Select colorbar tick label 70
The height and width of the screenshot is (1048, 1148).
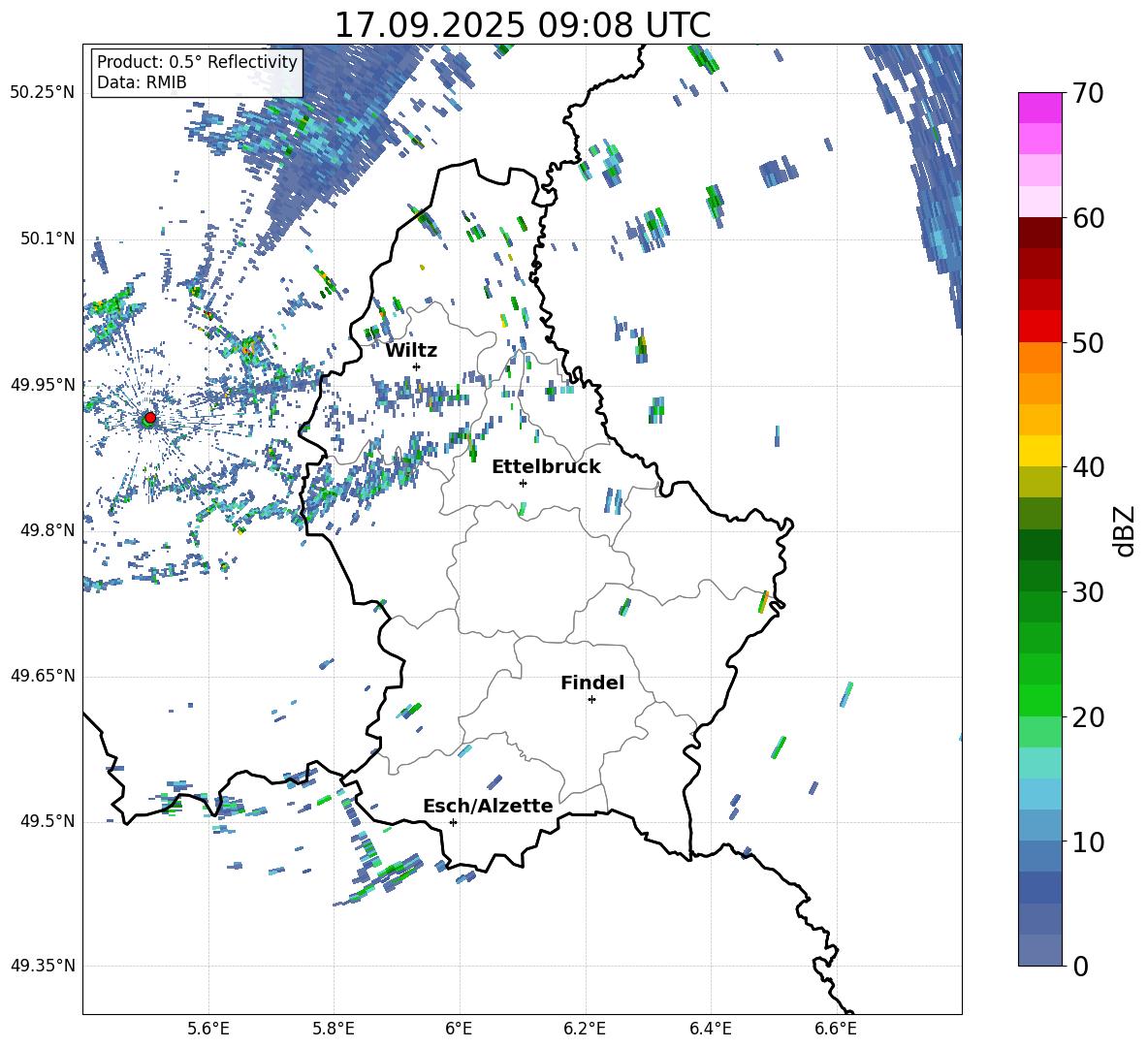click(x=1088, y=94)
